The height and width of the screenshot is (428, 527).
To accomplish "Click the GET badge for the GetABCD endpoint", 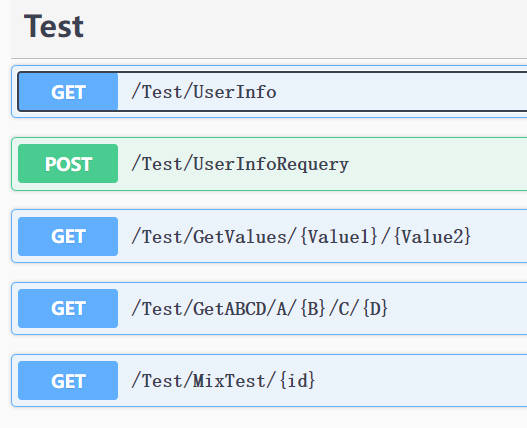I will tap(68, 308).
